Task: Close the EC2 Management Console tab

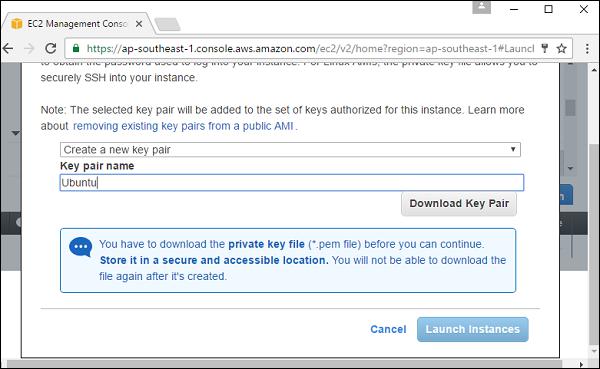Action: click(139, 24)
